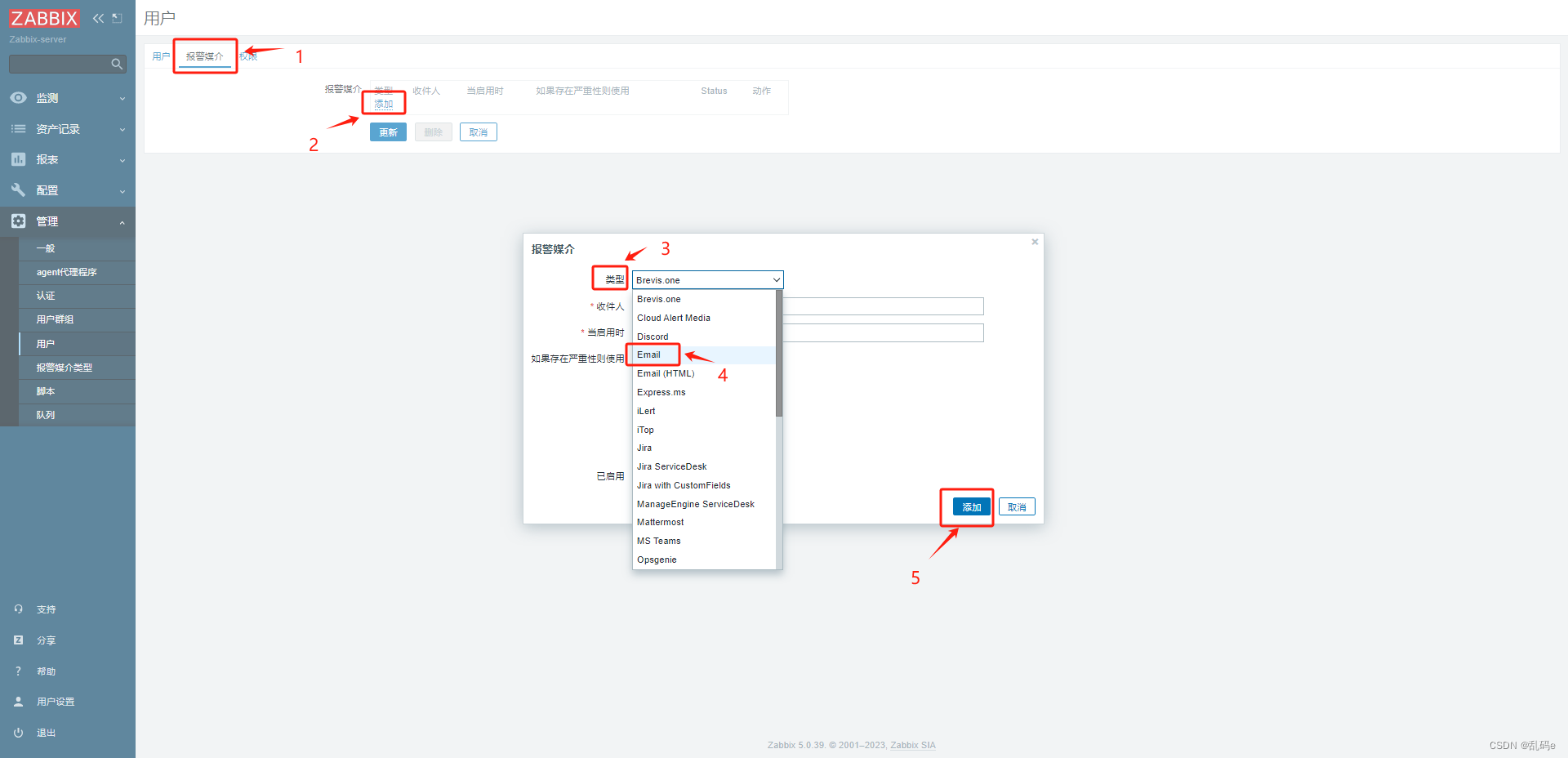Select Email option
Image resolution: width=1568 pixels, height=758 pixels.
click(x=704, y=355)
